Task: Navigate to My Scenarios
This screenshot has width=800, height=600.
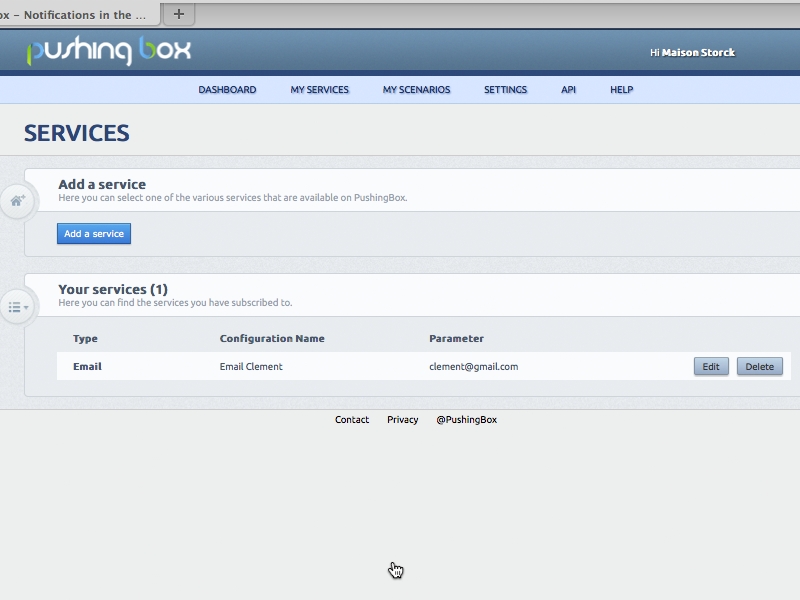Action: pos(416,90)
